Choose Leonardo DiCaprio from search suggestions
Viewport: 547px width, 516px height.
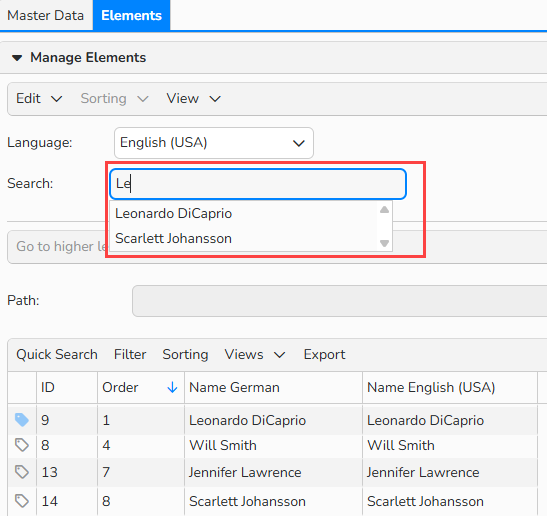coord(173,214)
